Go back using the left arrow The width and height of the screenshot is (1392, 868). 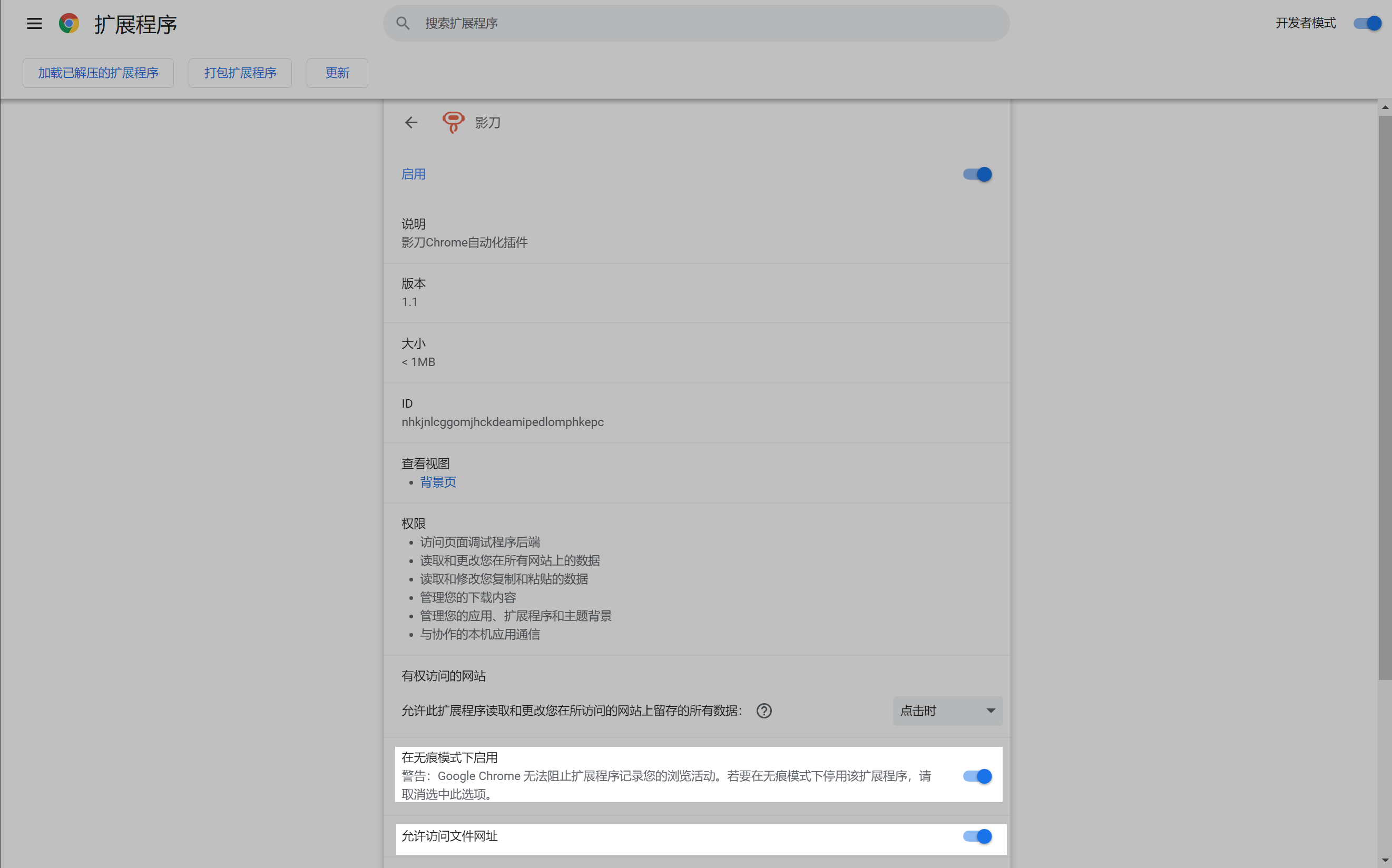[x=411, y=122]
